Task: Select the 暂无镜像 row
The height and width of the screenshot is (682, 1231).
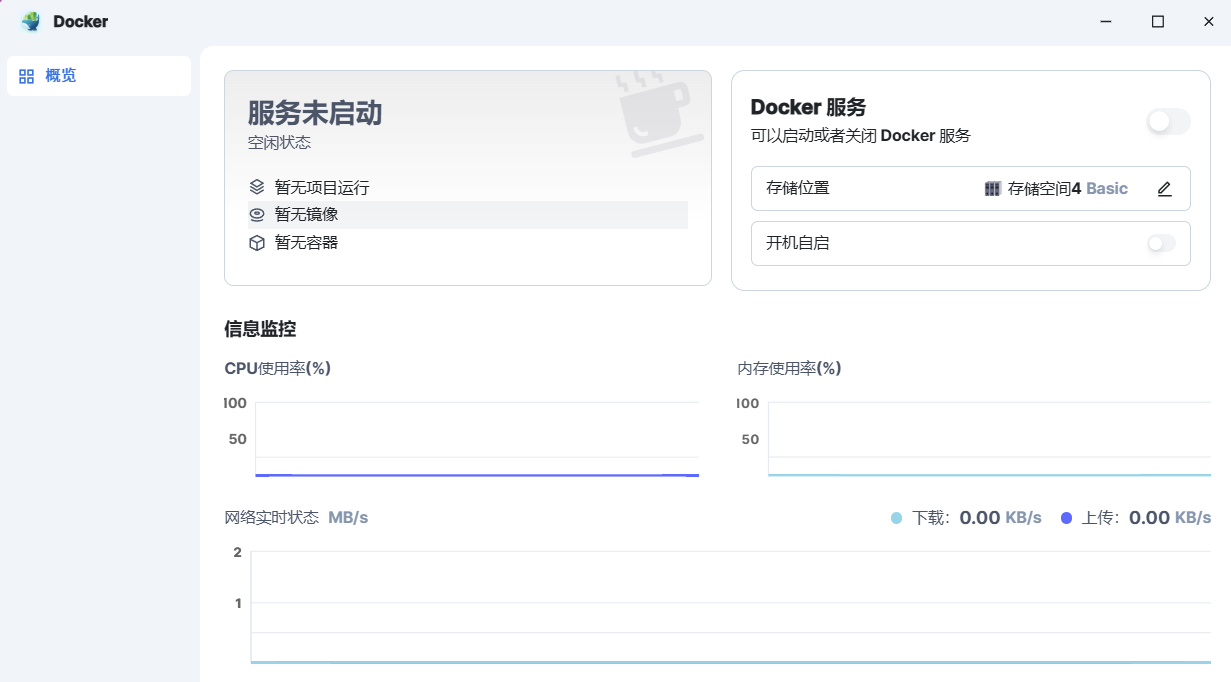Action: coord(468,214)
